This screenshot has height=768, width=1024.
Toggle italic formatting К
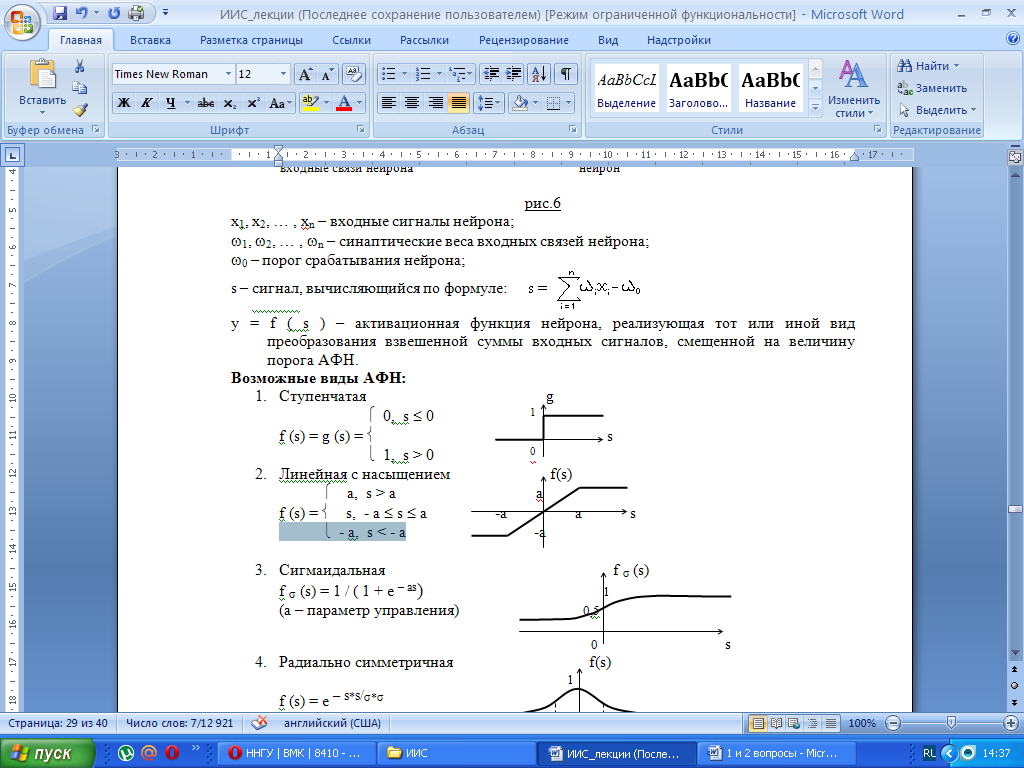(146, 103)
